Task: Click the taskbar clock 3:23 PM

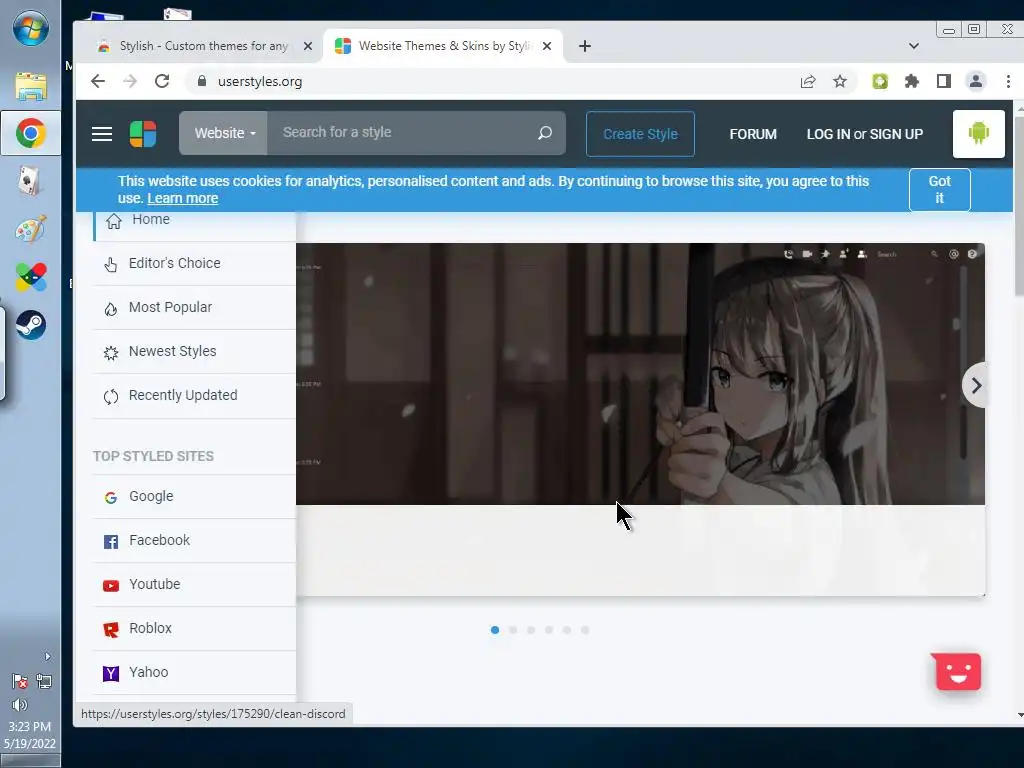Action: tap(29, 726)
